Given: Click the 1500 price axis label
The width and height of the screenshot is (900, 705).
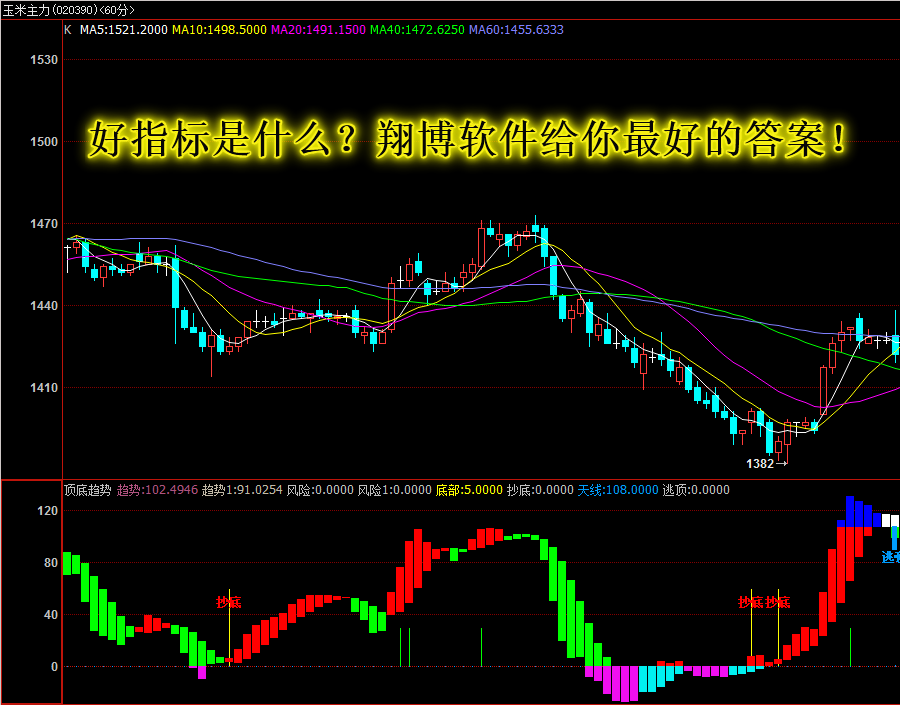Looking at the screenshot, I should [x=44, y=142].
